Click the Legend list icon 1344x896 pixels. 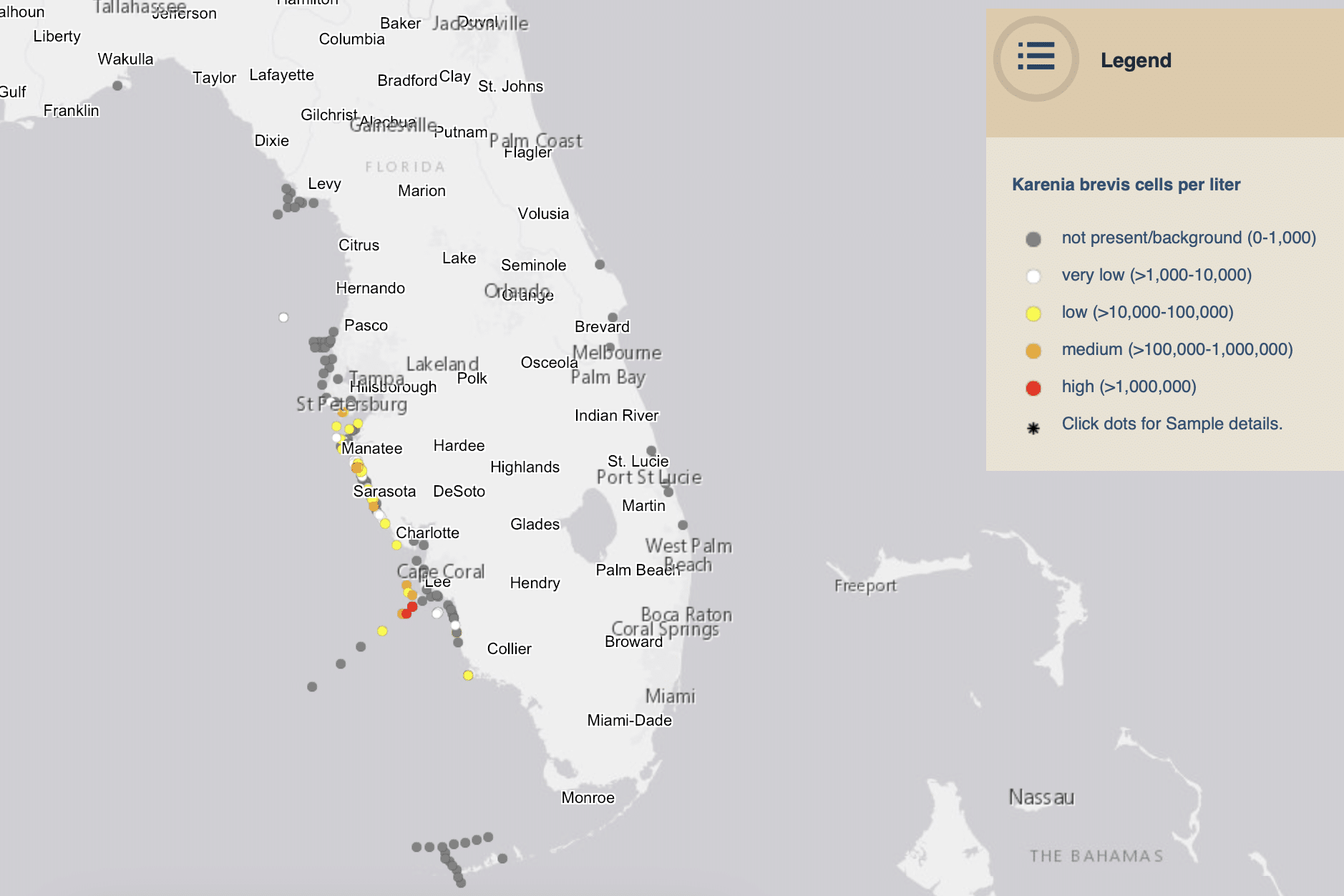[1037, 59]
